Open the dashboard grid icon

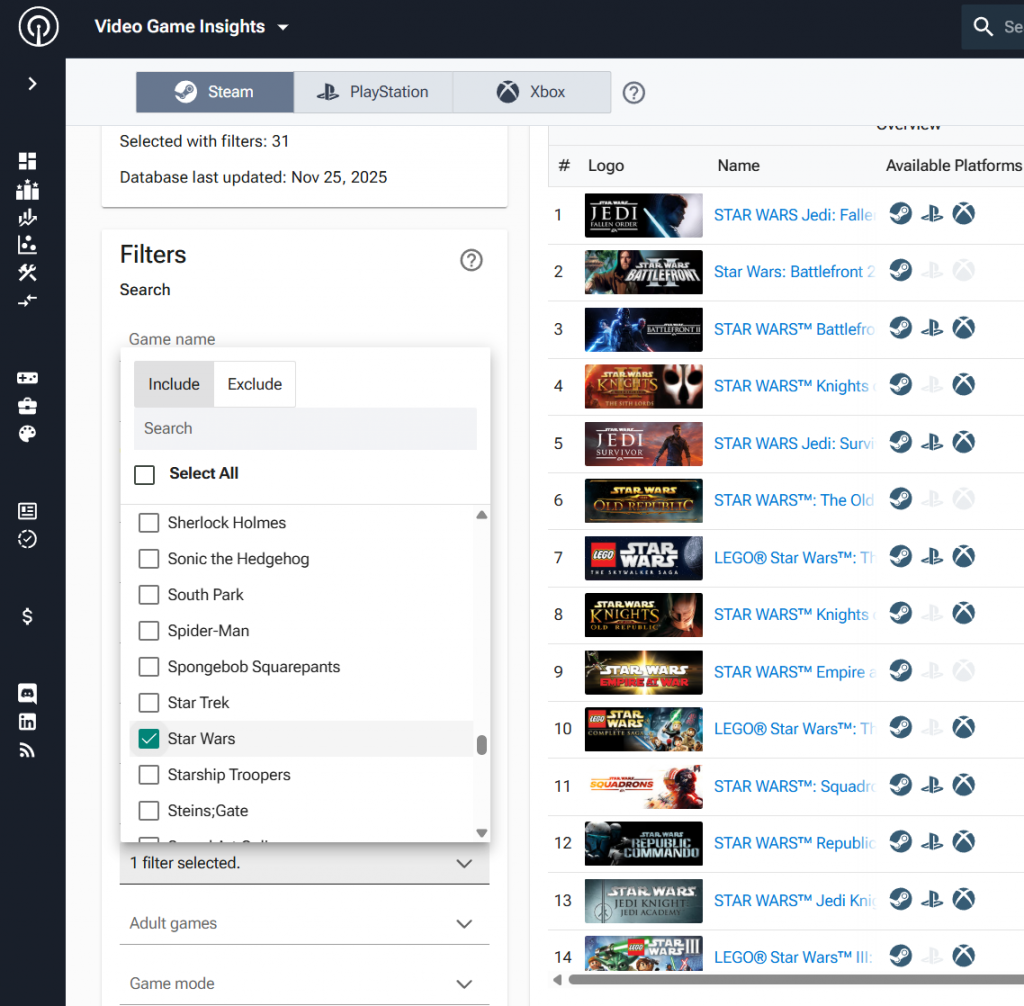27,161
